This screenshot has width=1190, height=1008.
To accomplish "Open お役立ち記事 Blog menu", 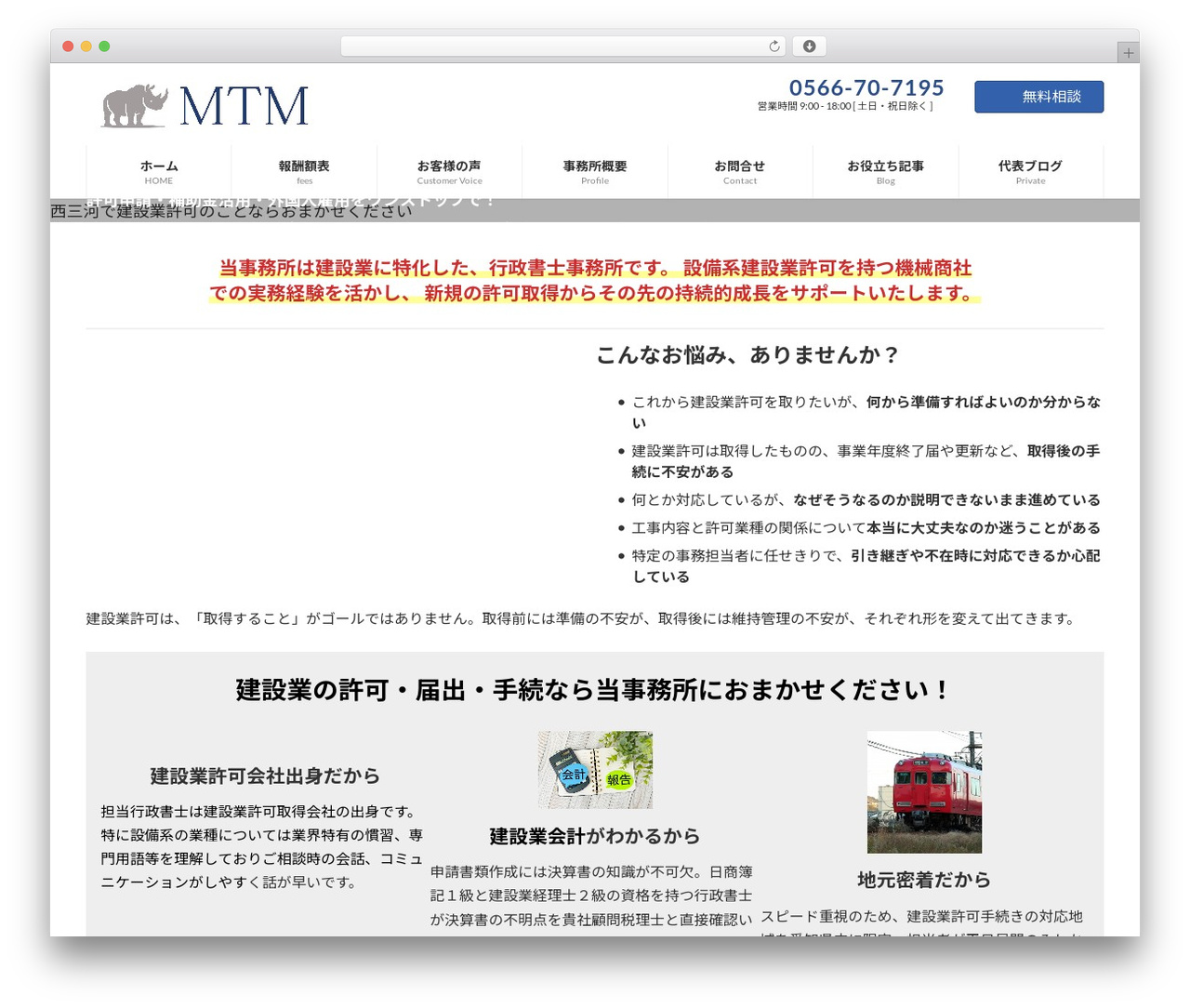I will (x=885, y=171).
